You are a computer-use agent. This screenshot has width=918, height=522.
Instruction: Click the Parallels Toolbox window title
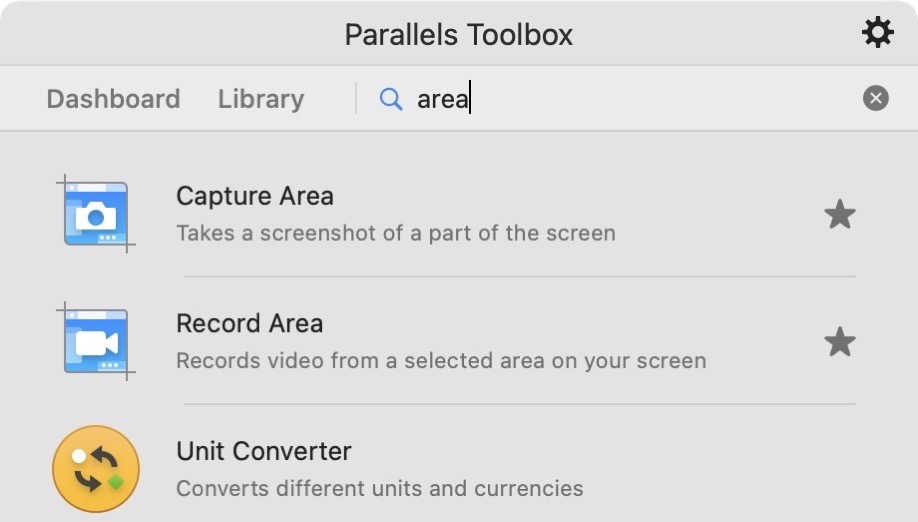click(458, 34)
